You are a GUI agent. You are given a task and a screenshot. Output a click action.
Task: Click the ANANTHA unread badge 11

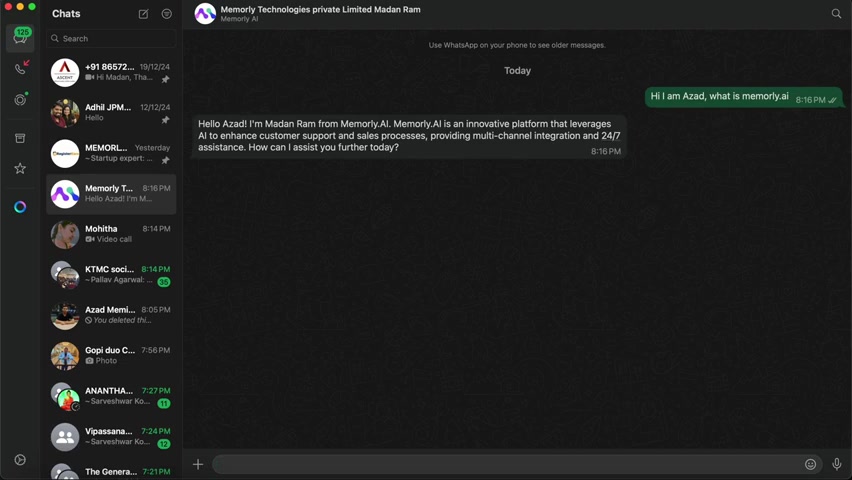[164, 403]
